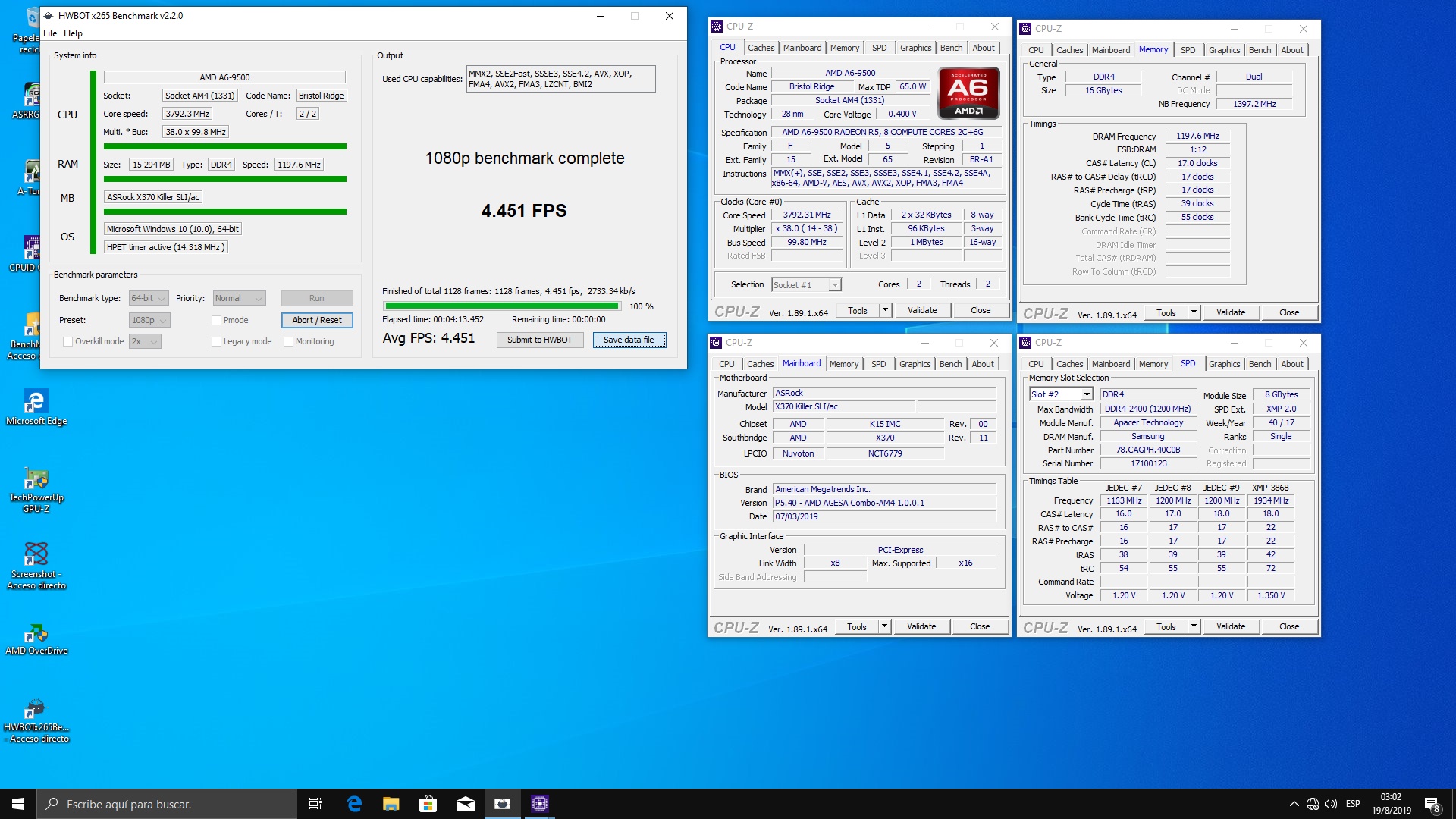Click Used CPU capabilities text box
This screenshot has height=819, width=1456.
pos(560,79)
